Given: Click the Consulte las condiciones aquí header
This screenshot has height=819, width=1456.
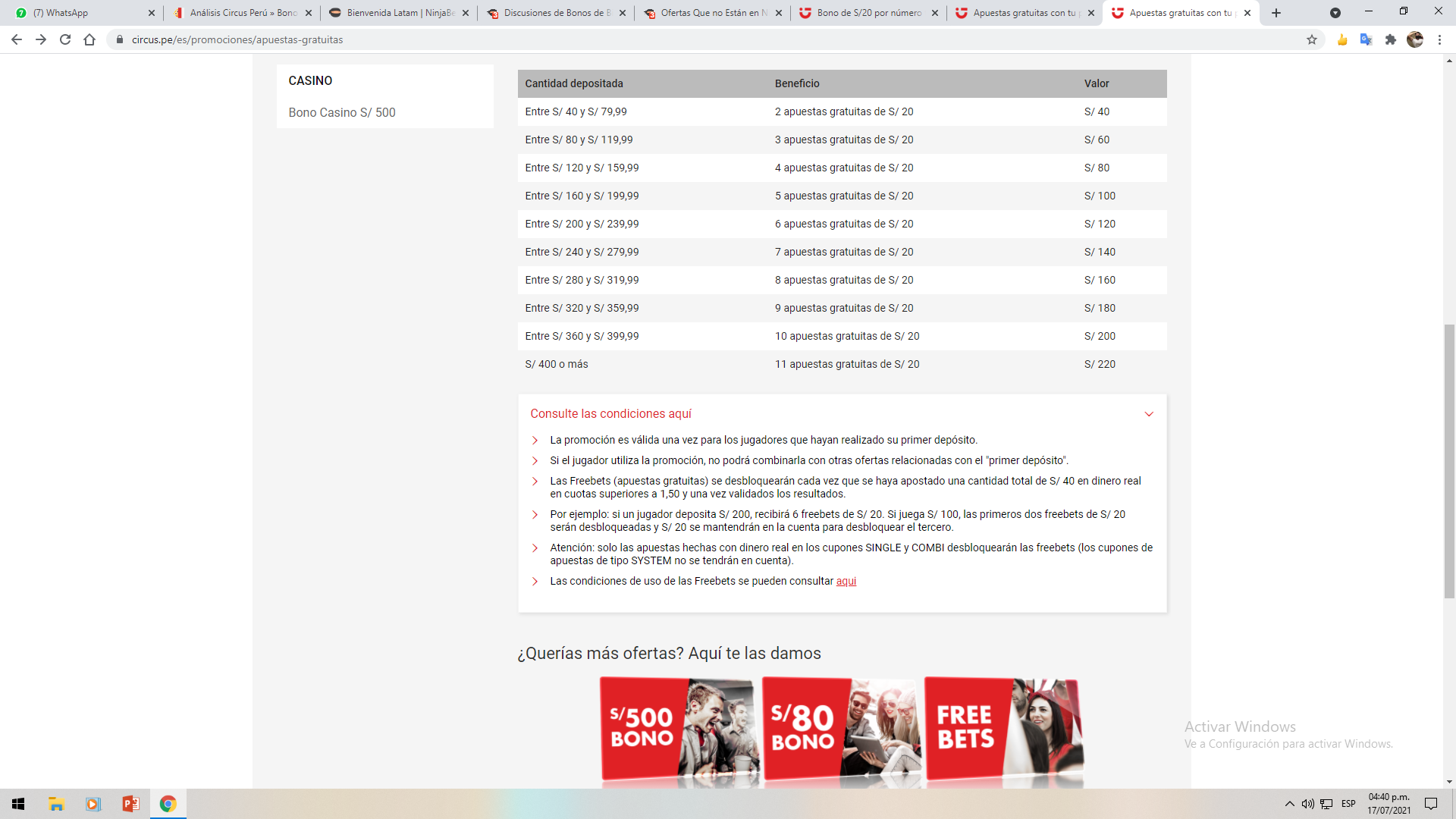Looking at the screenshot, I should [610, 413].
